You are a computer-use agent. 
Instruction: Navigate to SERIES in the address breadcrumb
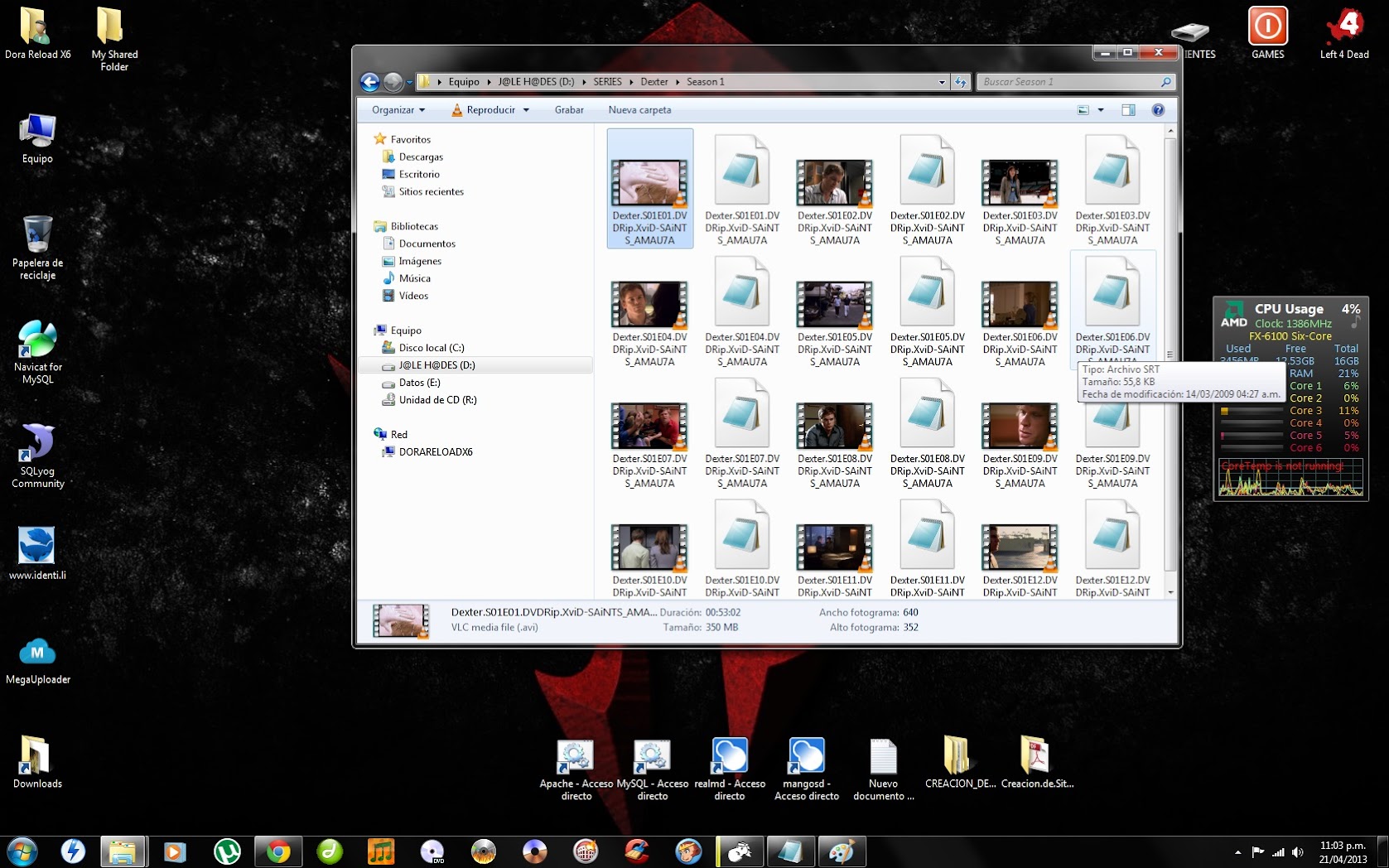pyautogui.click(x=607, y=82)
